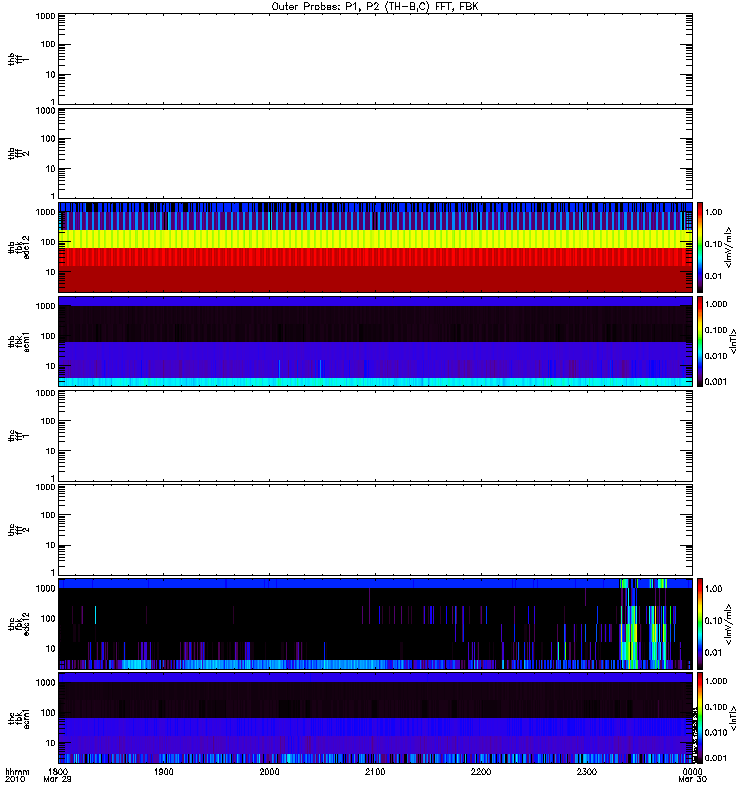
Task: Click the yellow band in thb fbk edc12 spectrogram
Action: coord(376,239)
